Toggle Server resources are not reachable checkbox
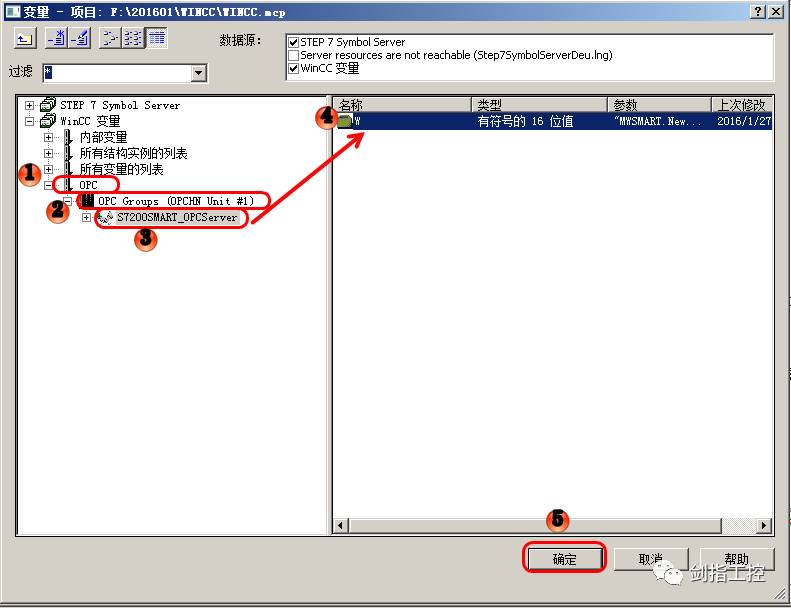 pyautogui.click(x=293, y=55)
